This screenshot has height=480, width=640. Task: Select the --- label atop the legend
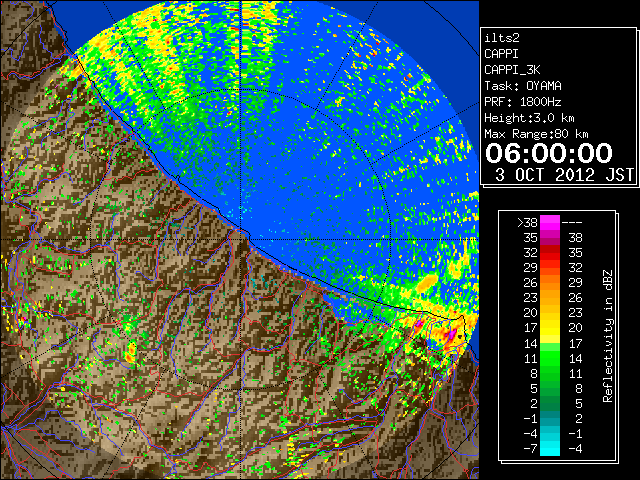tap(572, 222)
